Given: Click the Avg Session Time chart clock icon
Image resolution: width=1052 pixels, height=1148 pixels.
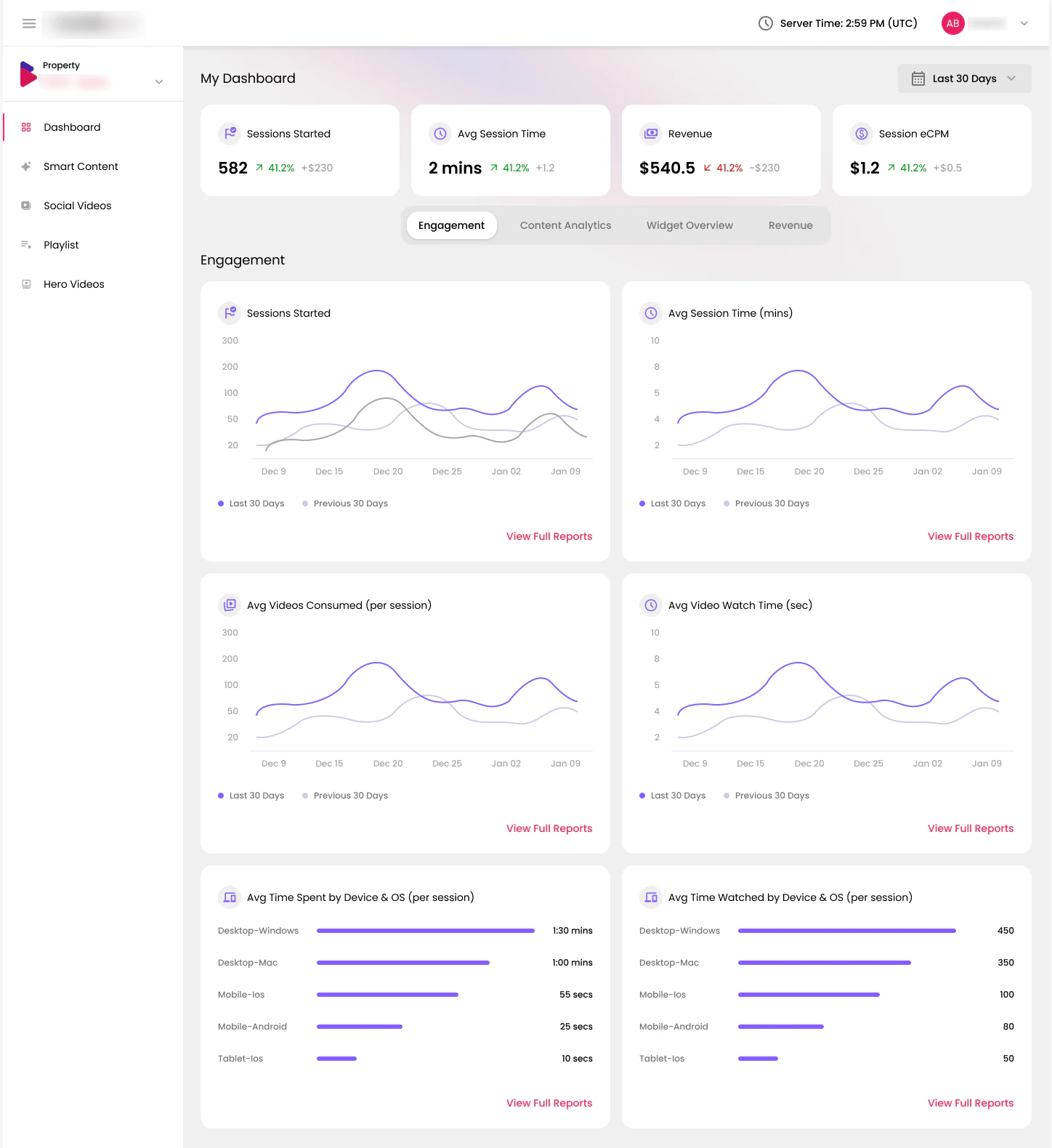Looking at the screenshot, I should 651,313.
